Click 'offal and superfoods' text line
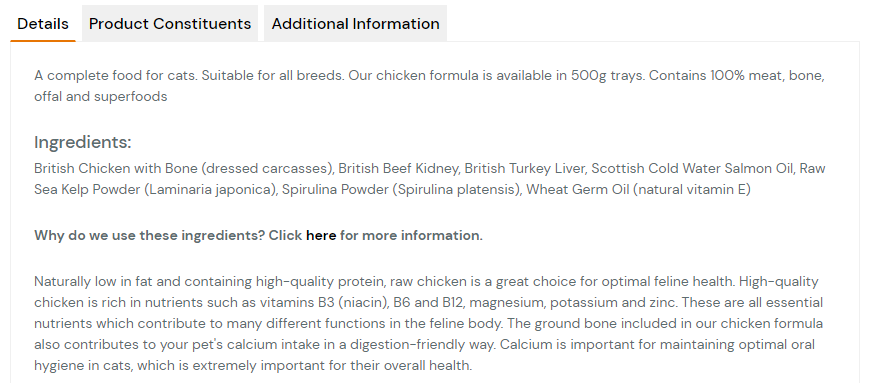871x383 pixels. pyautogui.click(x=101, y=96)
